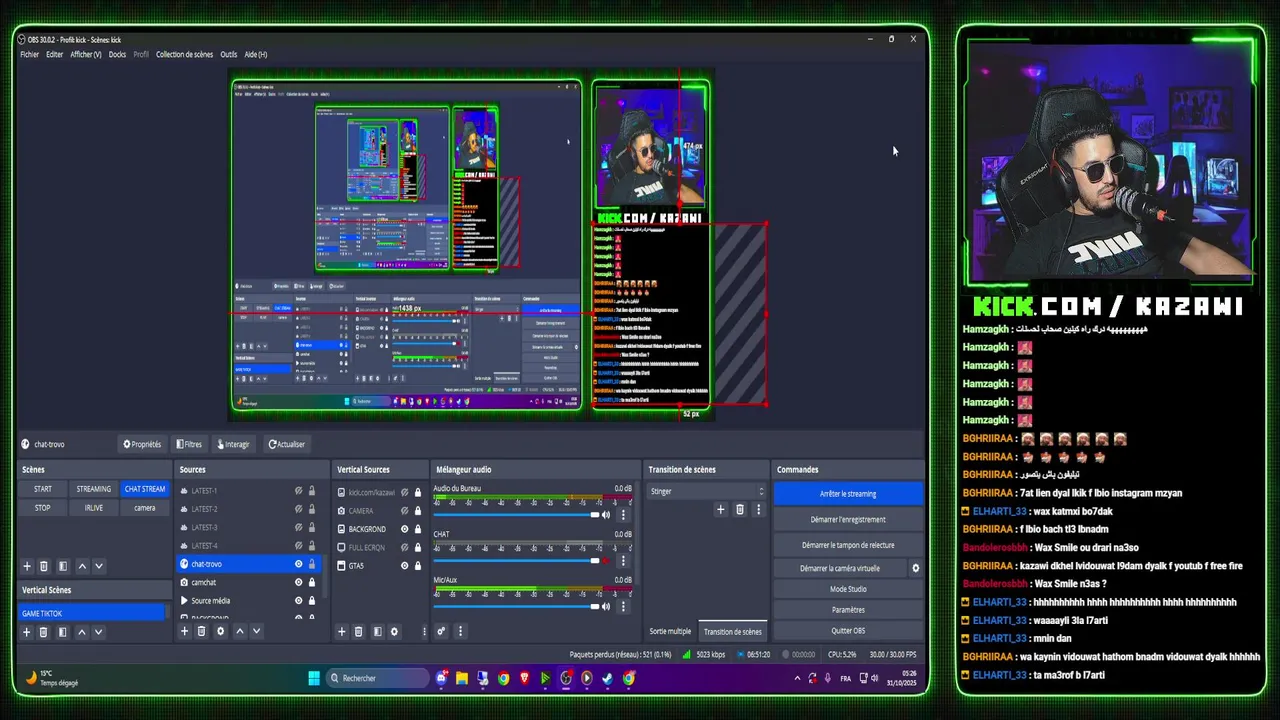The image size is (1280, 720).
Task: Click Démarrer le tampon de relecture
Action: click(848, 545)
